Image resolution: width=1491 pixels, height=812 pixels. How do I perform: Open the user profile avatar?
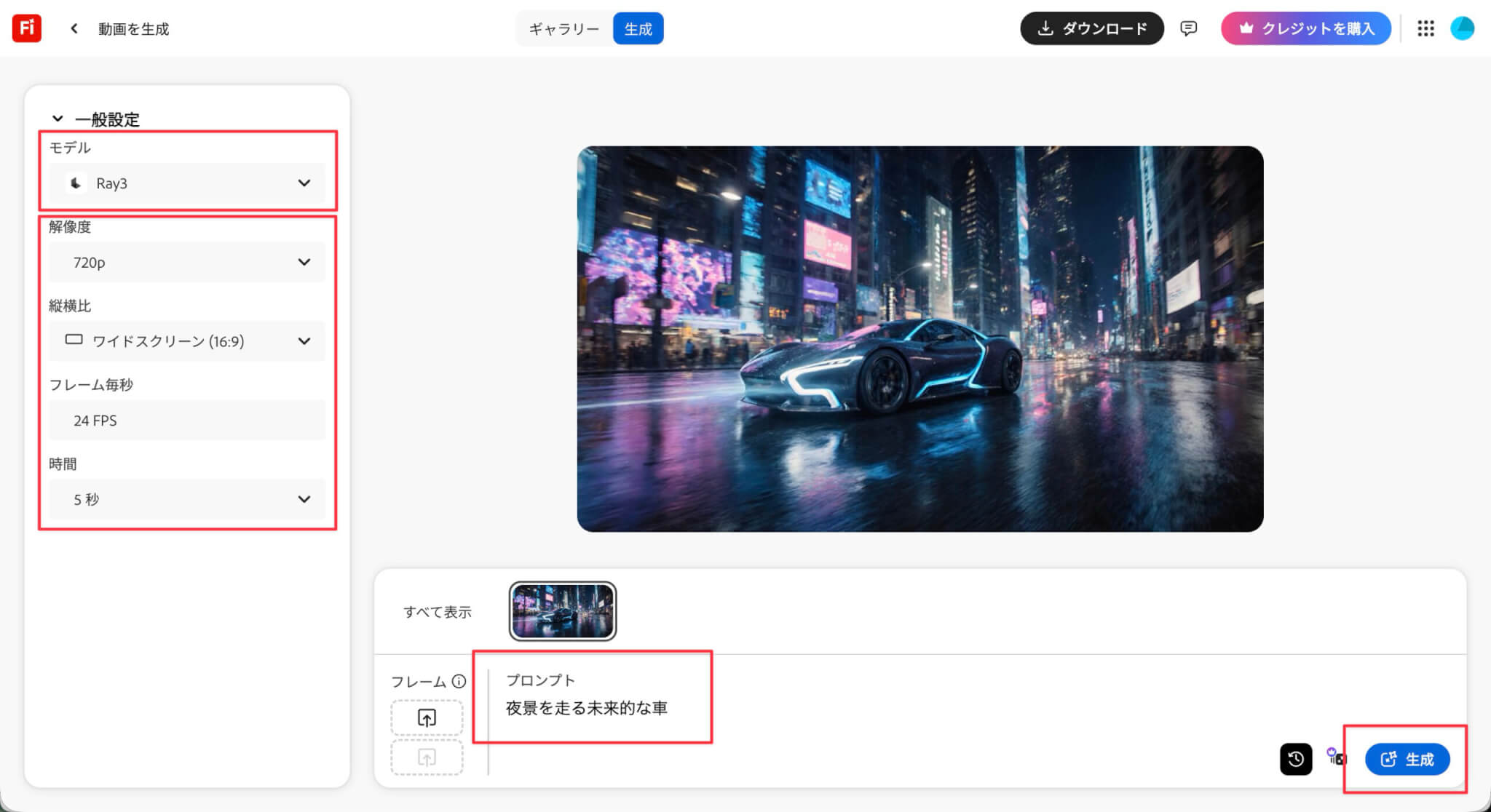(x=1462, y=28)
